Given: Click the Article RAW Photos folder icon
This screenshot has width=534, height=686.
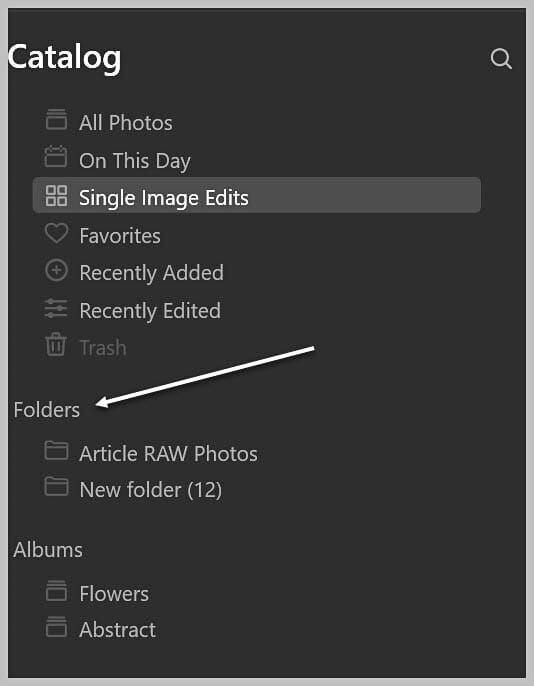Looking at the screenshot, I should [x=56, y=451].
